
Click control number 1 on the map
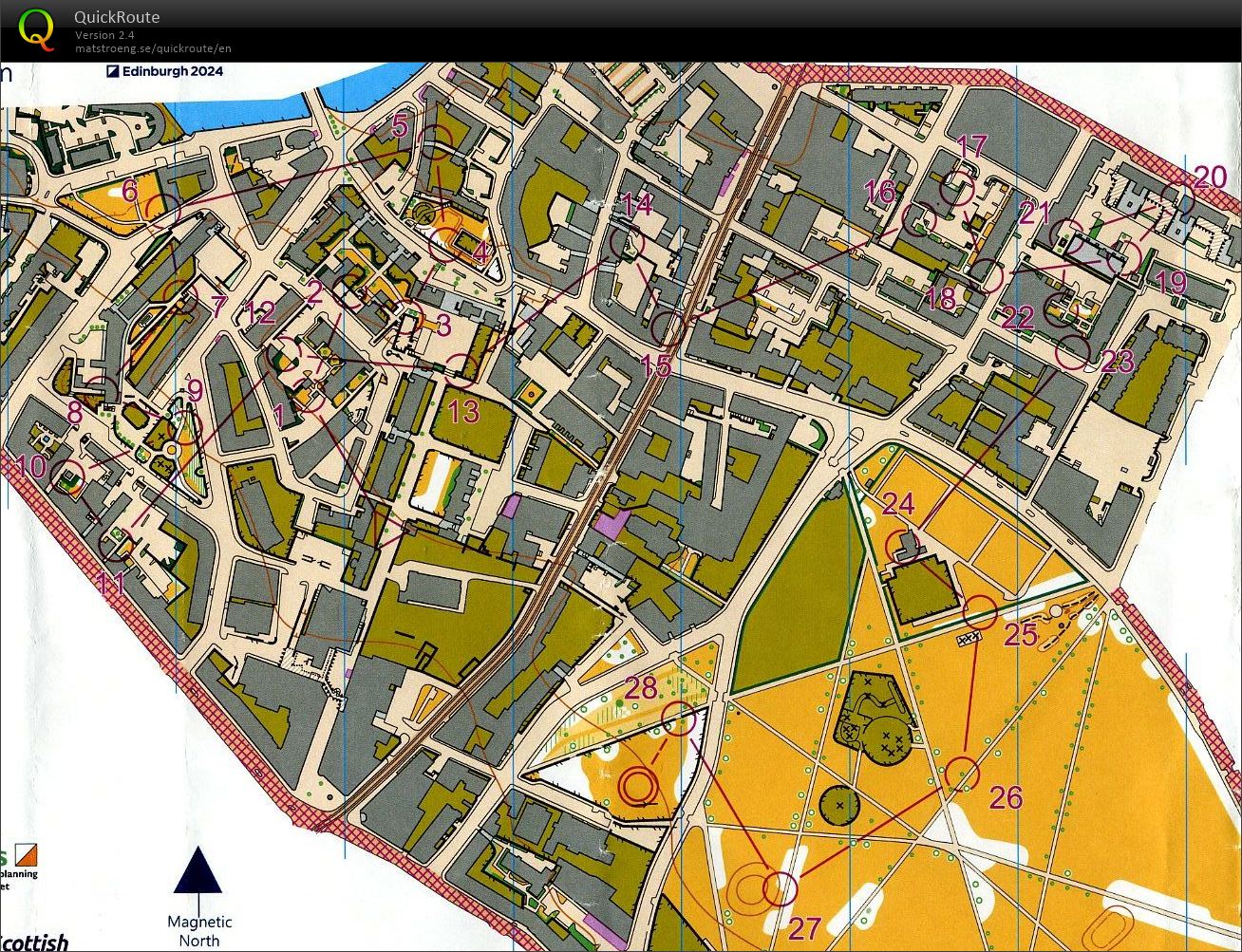click(278, 415)
